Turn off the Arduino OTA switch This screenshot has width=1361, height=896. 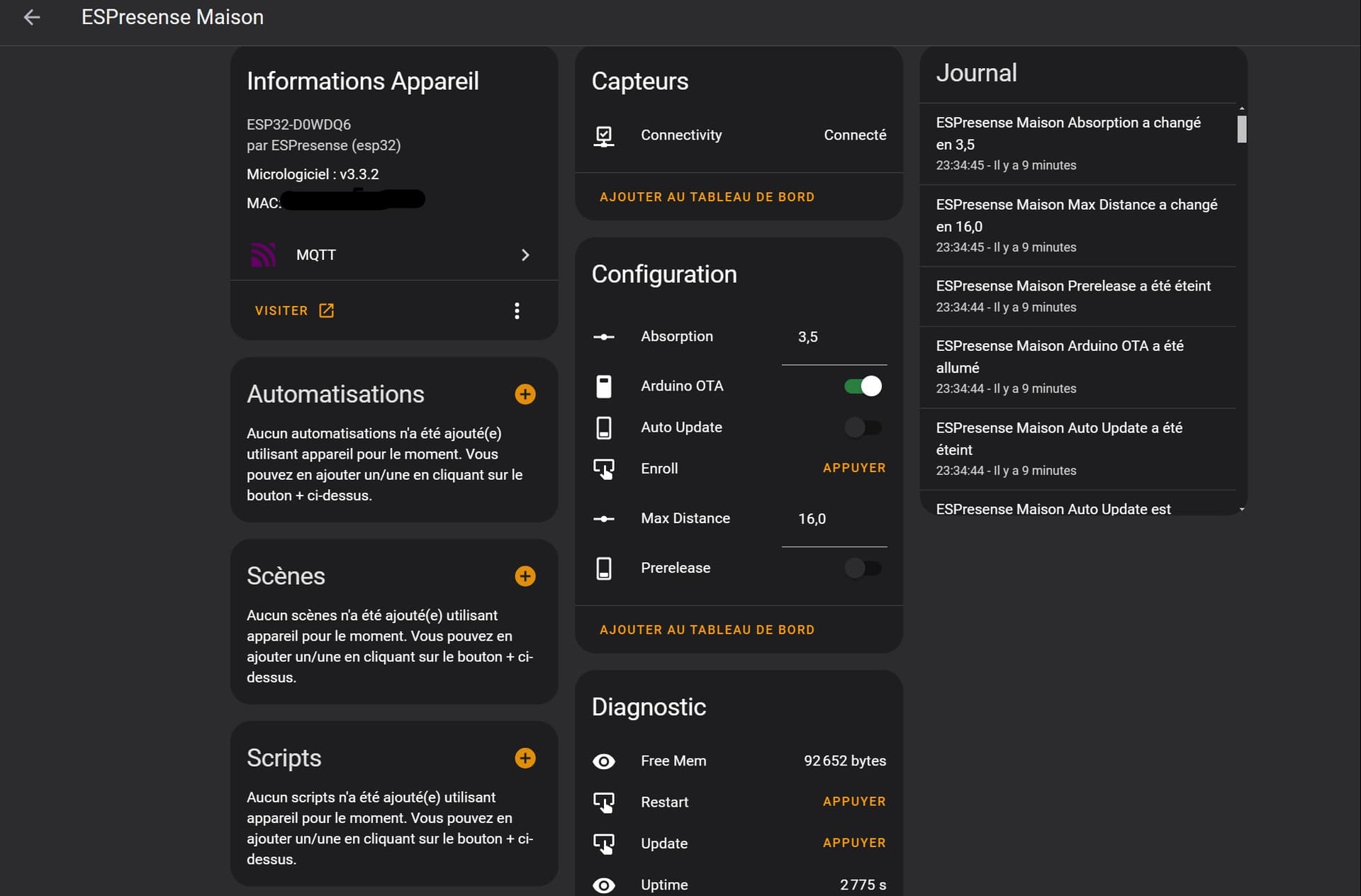tap(863, 386)
